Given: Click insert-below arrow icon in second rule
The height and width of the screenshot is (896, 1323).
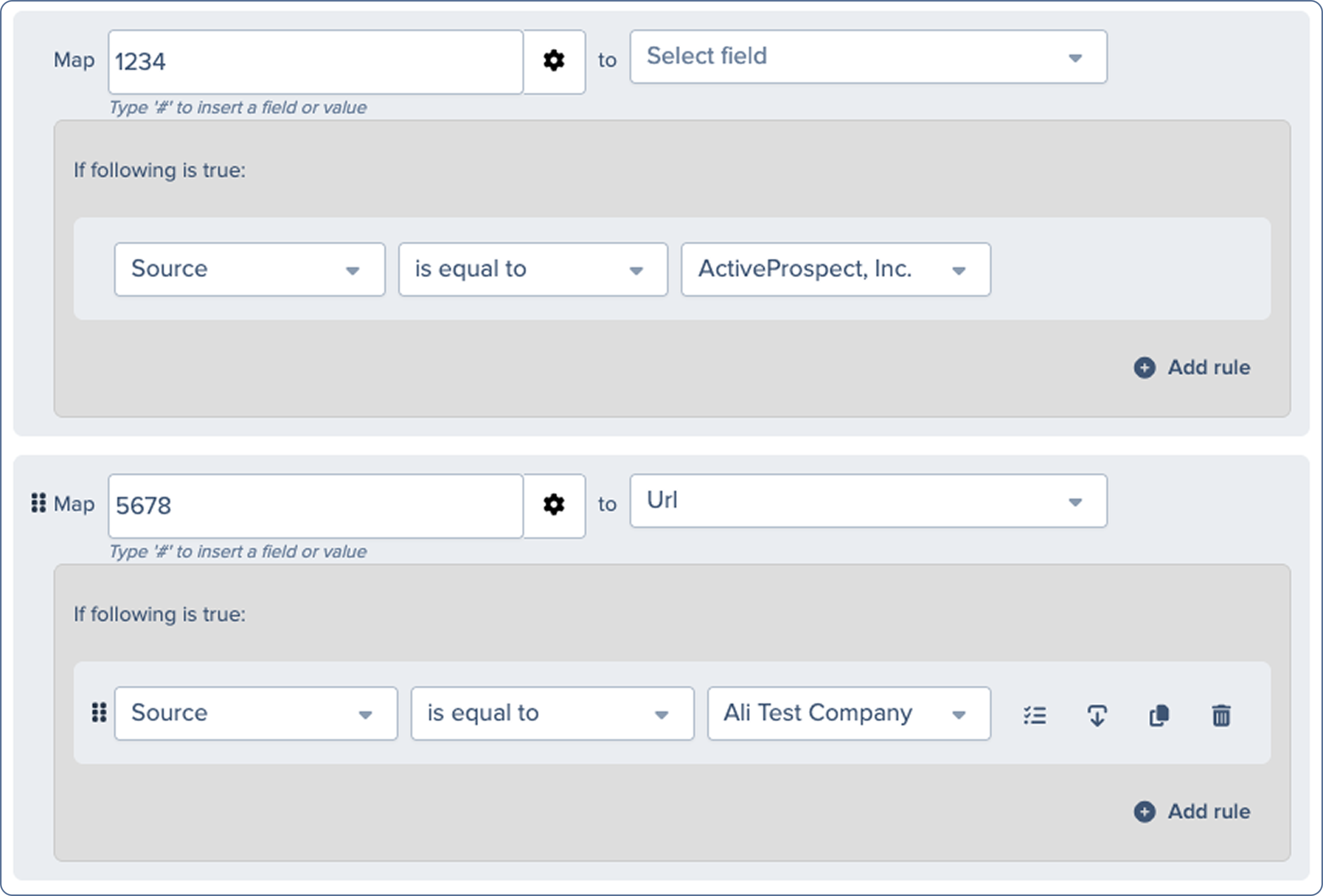Looking at the screenshot, I should 1097,715.
